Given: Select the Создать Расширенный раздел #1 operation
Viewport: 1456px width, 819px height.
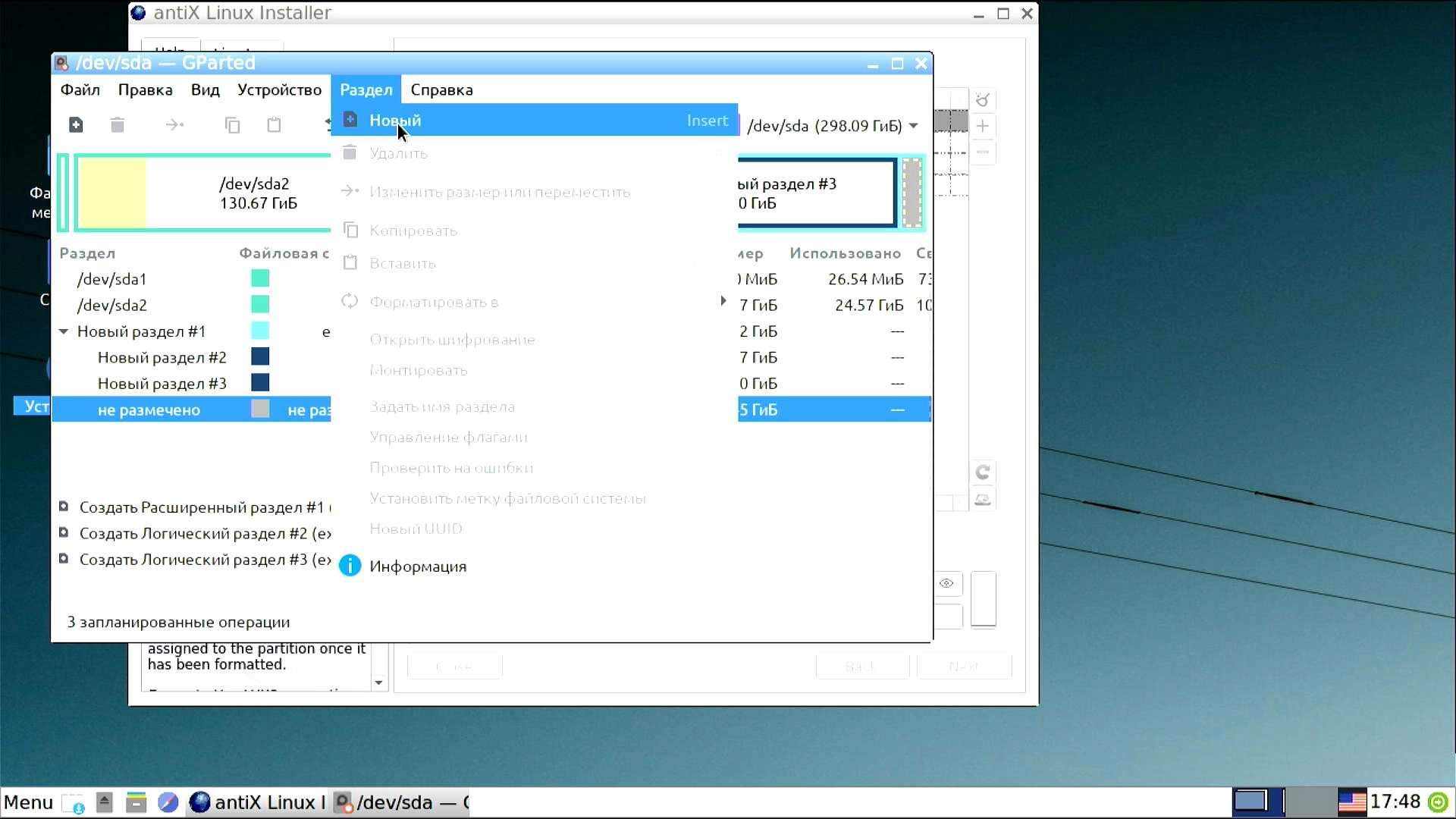Looking at the screenshot, I should (196, 507).
